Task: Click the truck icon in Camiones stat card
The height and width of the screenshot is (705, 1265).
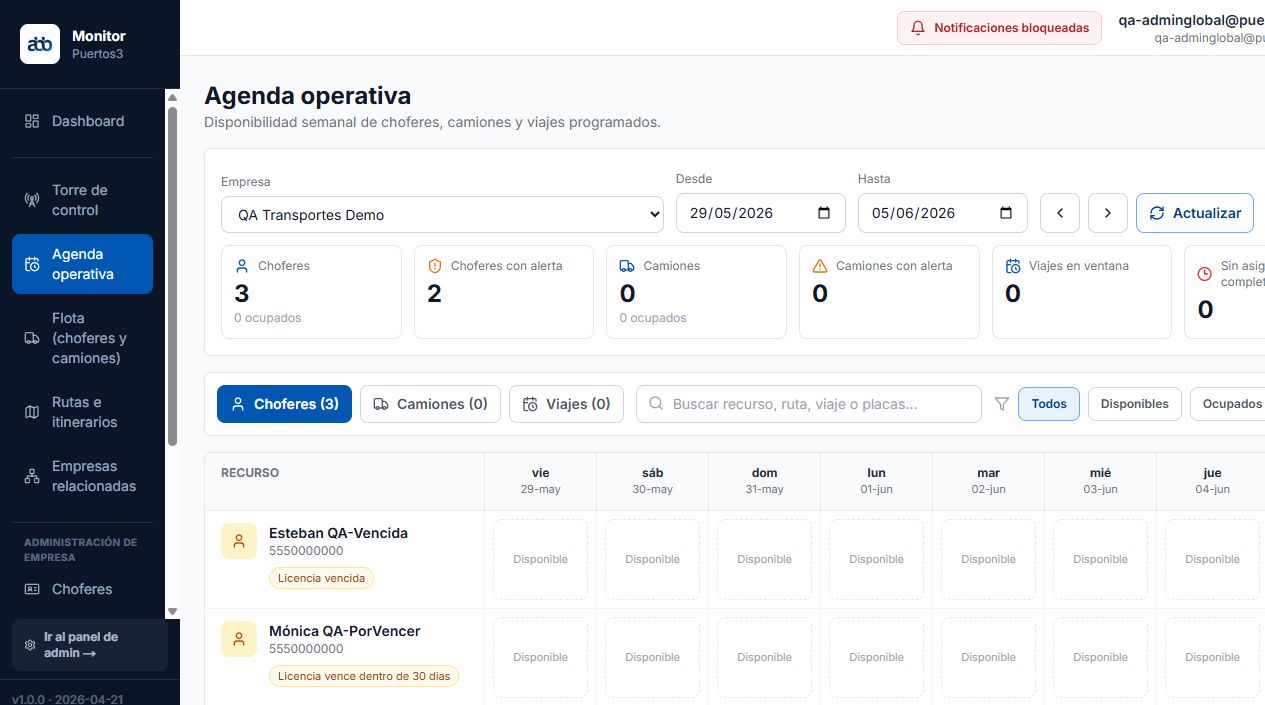Action: click(627, 266)
